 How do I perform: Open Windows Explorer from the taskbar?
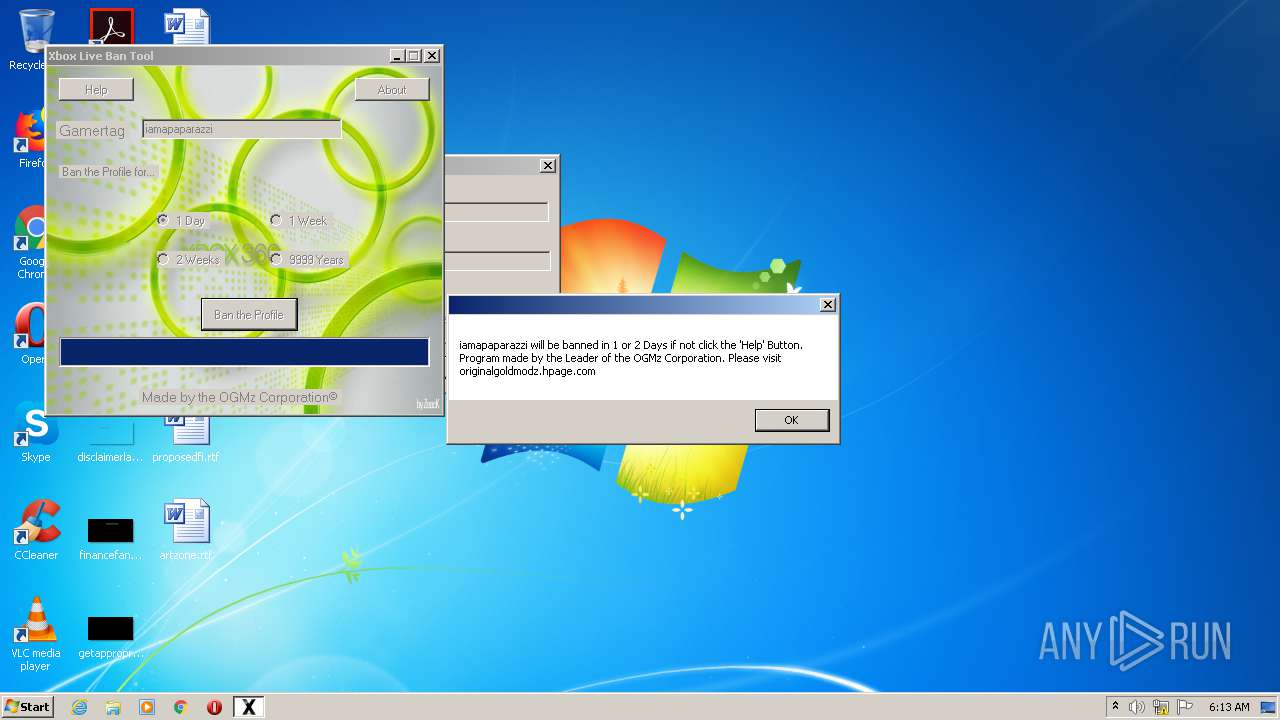(113, 707)
